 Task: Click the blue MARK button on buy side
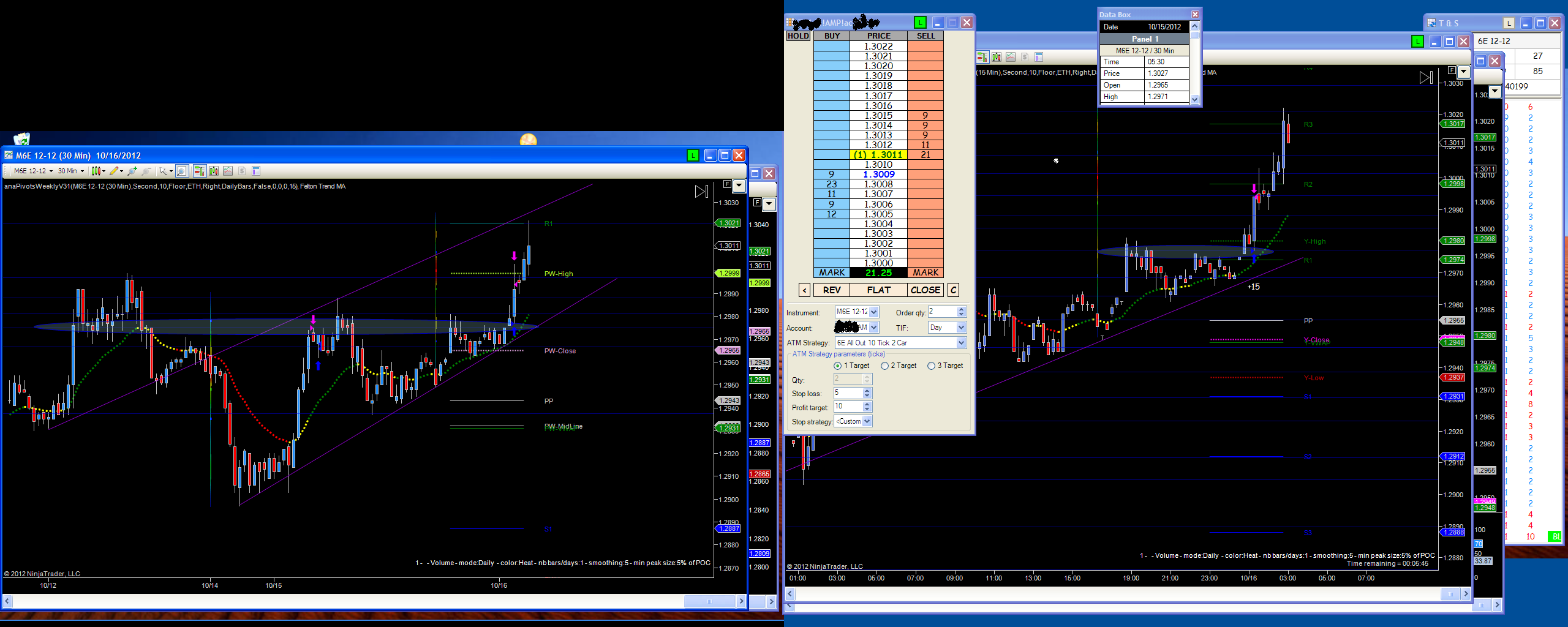tap(832, 273)
